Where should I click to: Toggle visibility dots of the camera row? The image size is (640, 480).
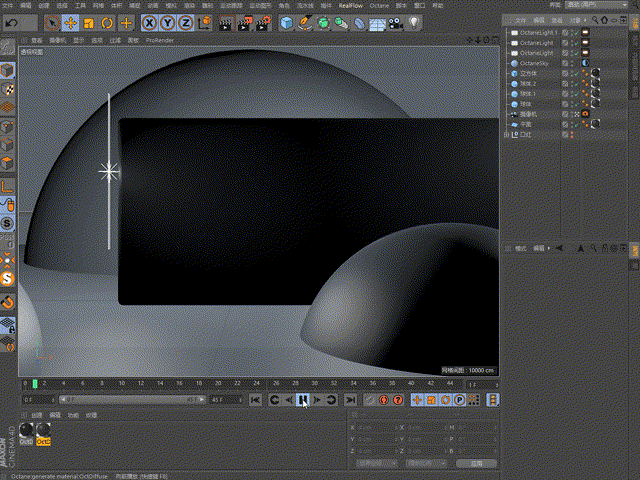tap(573, 114)
